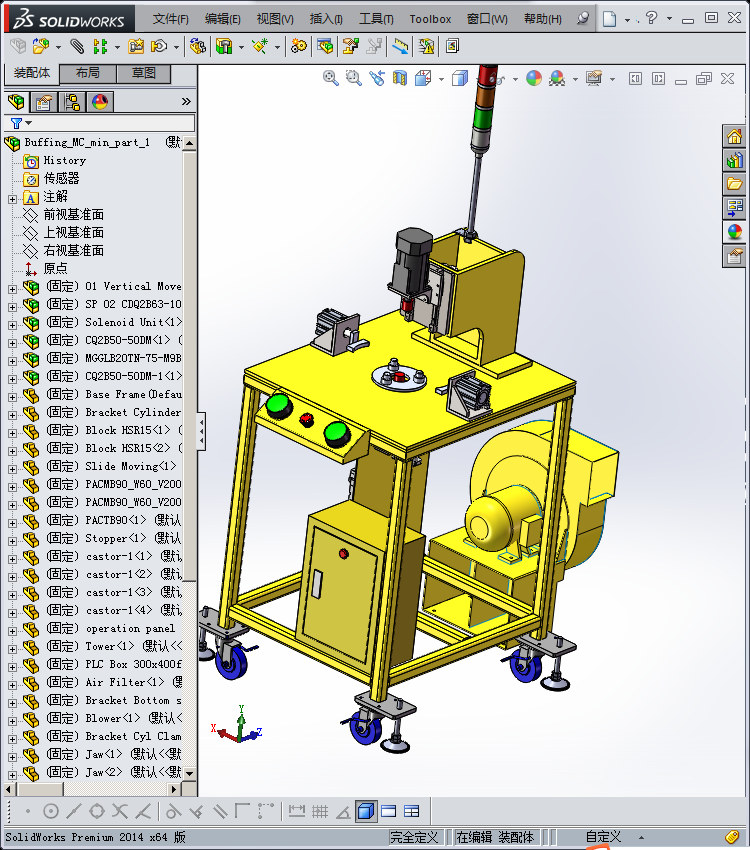Viewport: 750px width, 850px height.
Task: Select the Linear Component Pattern icon
Action: [100, 47]
